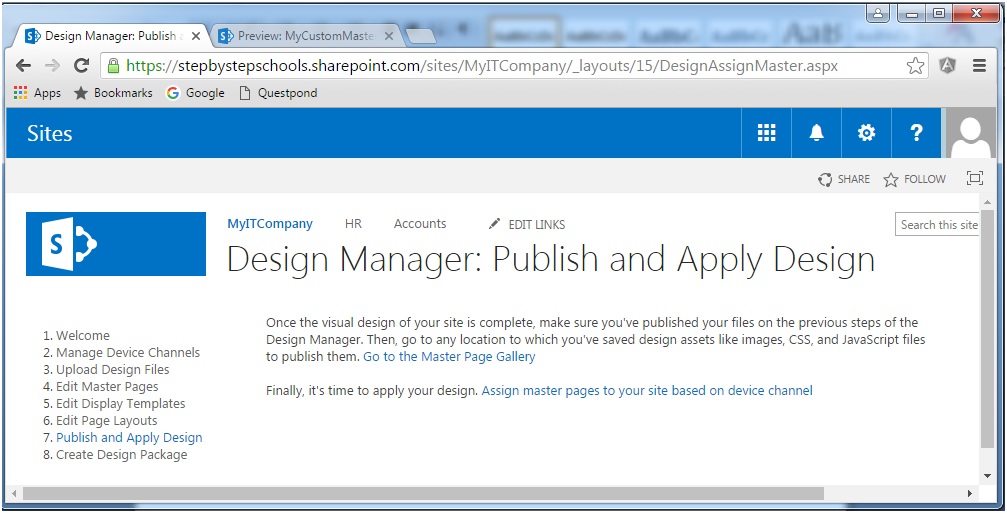Toggle focus on content icon

tap(975, 178)
